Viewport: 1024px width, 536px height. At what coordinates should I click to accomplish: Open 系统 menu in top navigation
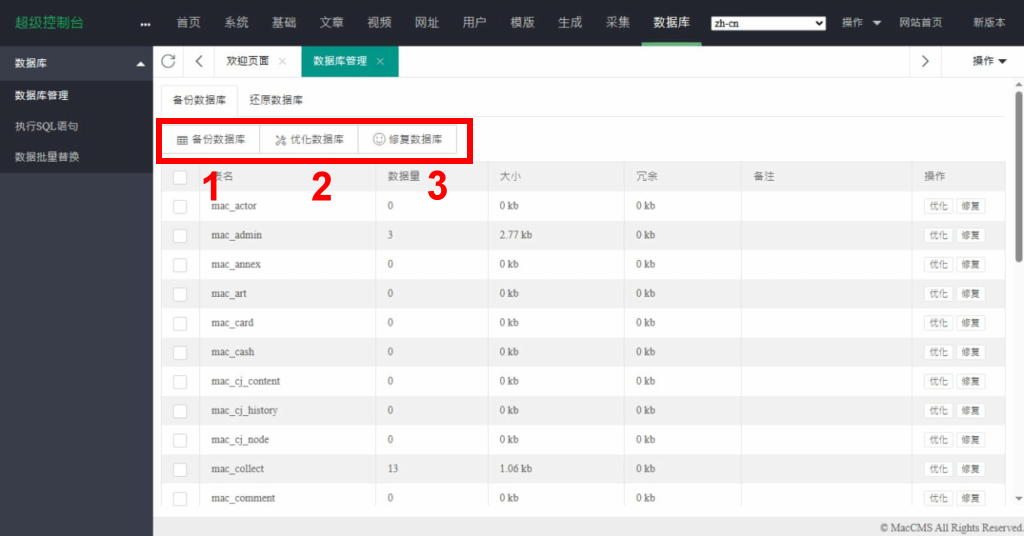(x=236, y=23)
